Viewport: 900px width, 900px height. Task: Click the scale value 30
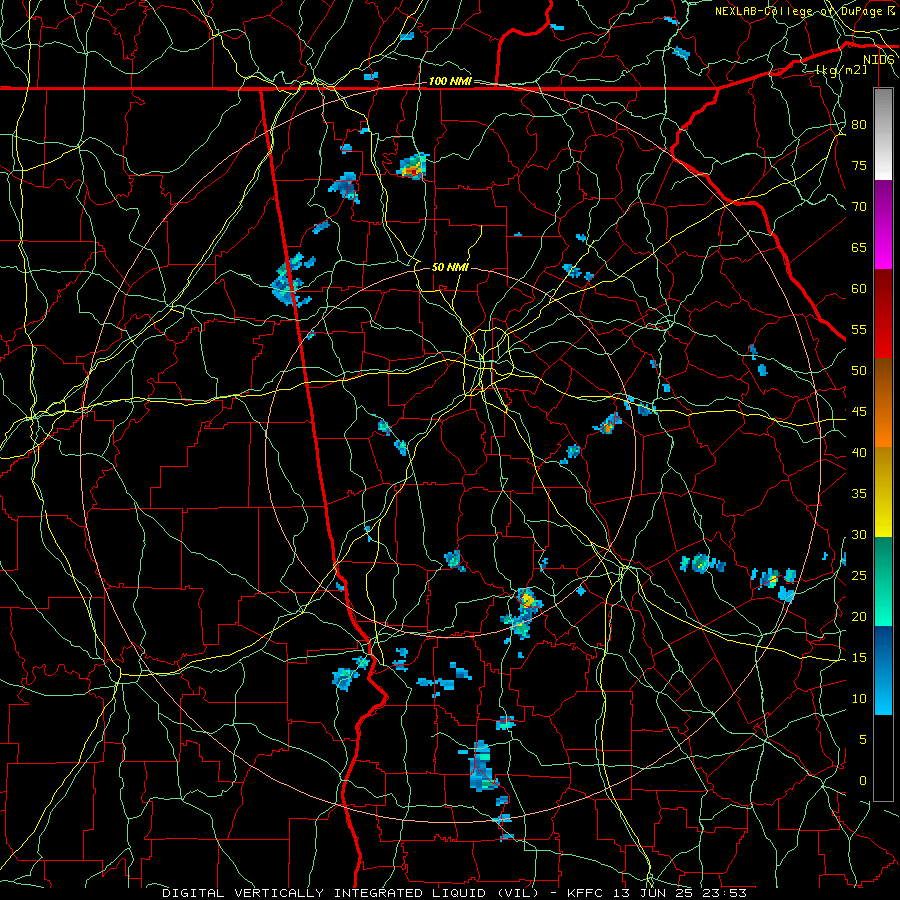859,535
